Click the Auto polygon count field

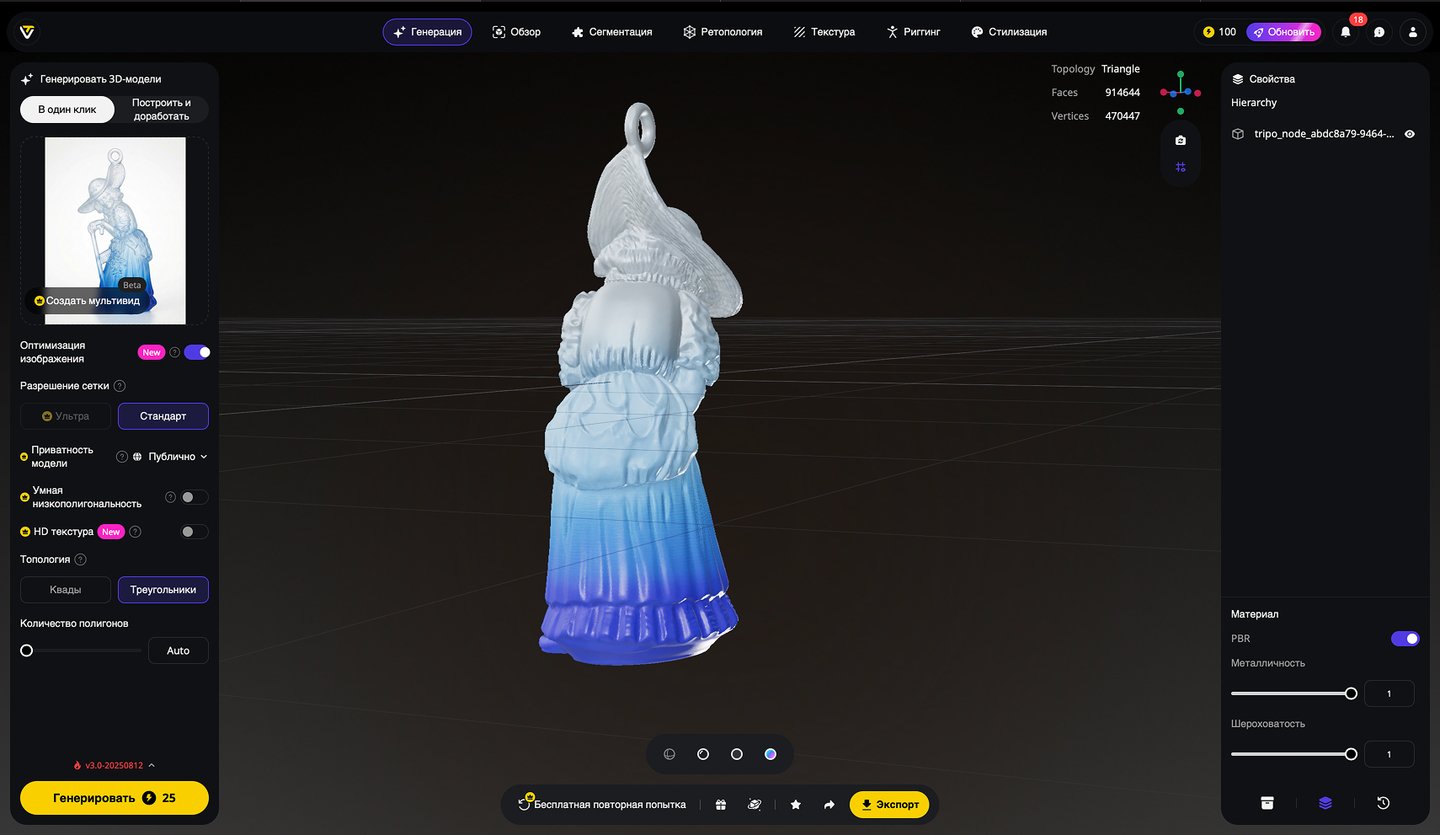tap(178, 651)
